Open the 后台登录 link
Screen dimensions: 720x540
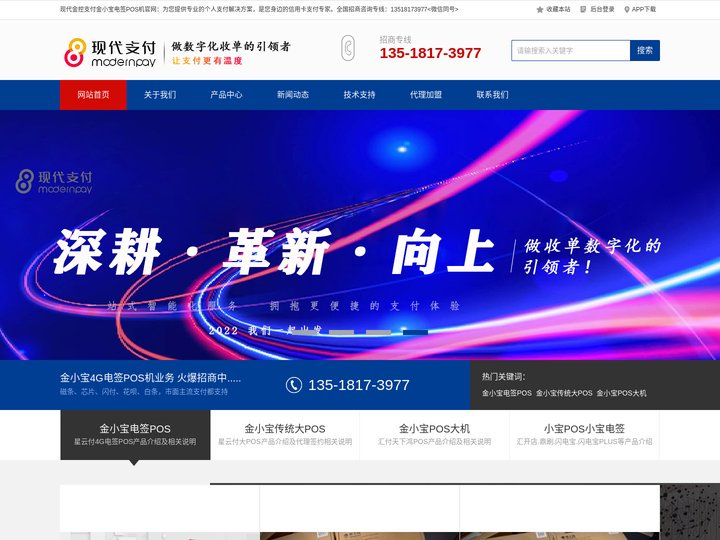click(602, 9)
